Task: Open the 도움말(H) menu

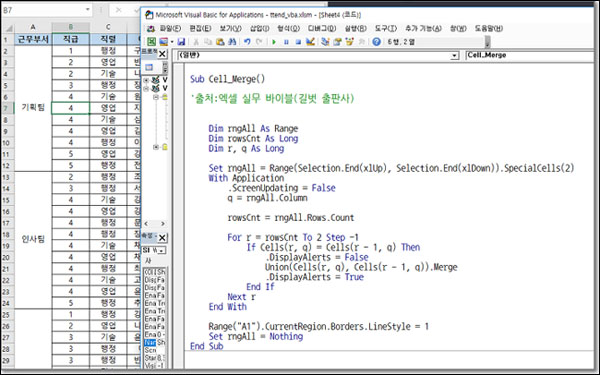Action: 489,28
